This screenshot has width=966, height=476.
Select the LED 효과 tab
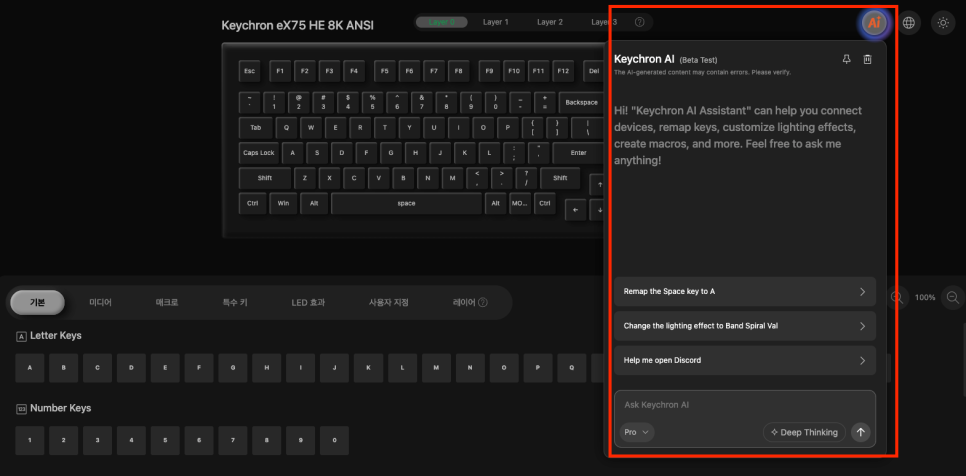[x=308, y=302]
